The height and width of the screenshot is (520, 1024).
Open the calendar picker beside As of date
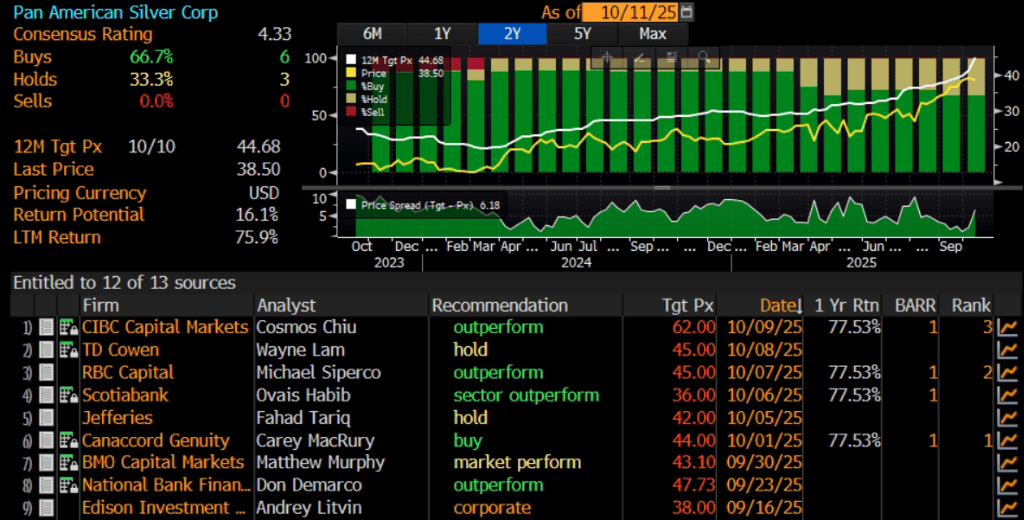point(686,12)
